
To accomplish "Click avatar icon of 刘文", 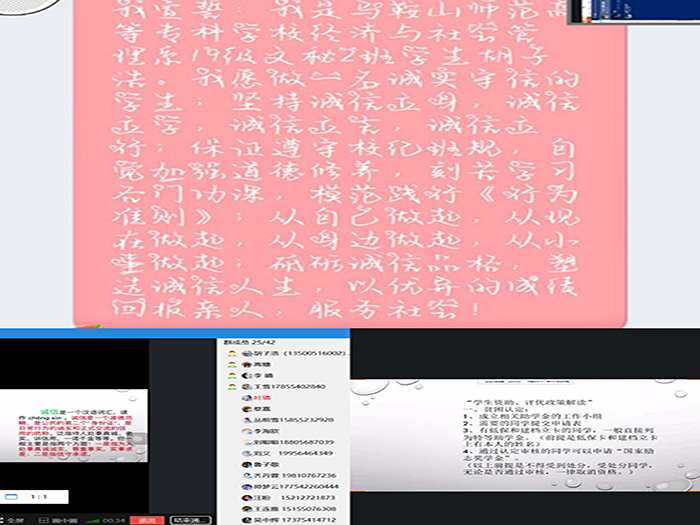I will (x=247, y=452).
